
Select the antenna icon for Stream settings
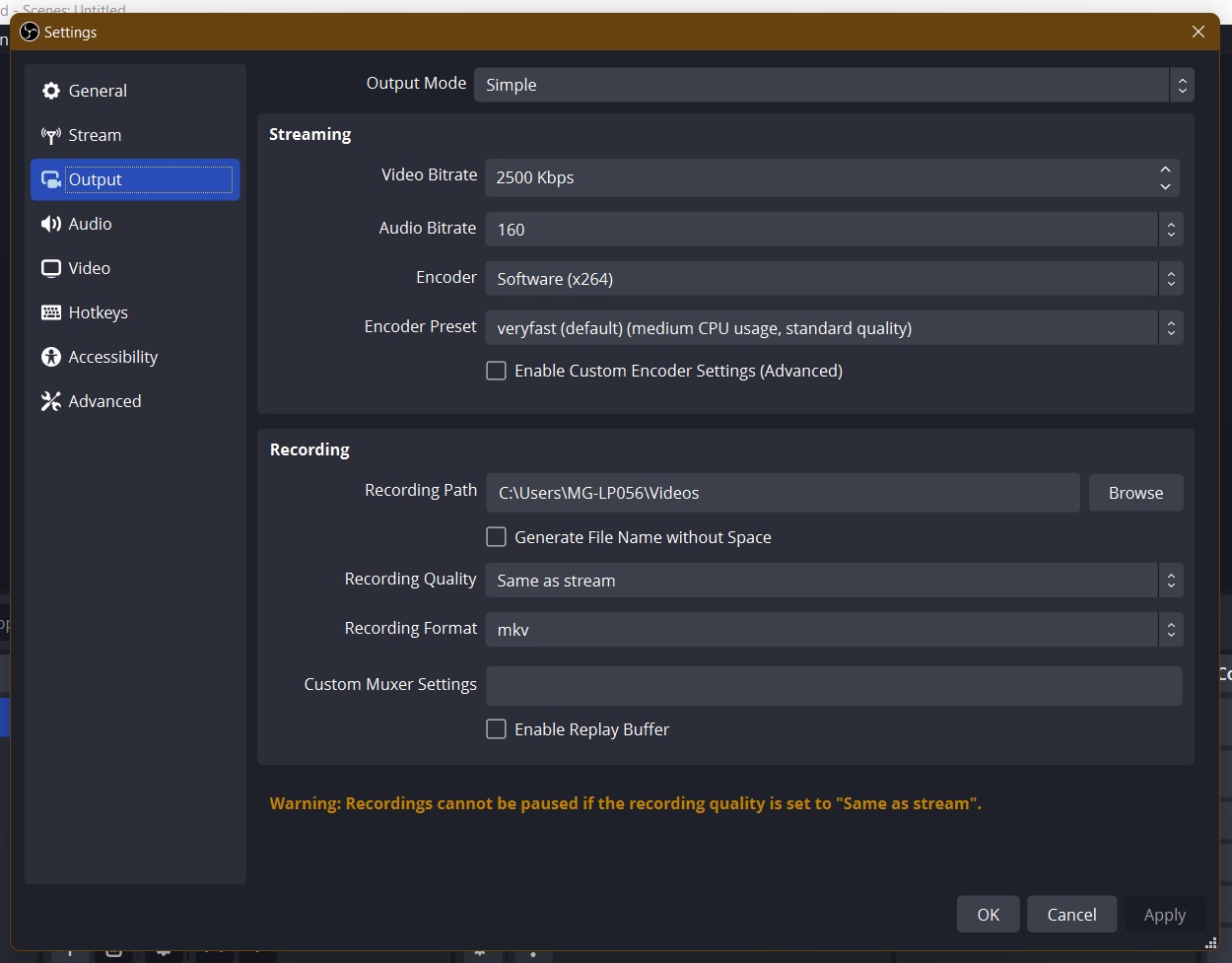click(50, 135)
